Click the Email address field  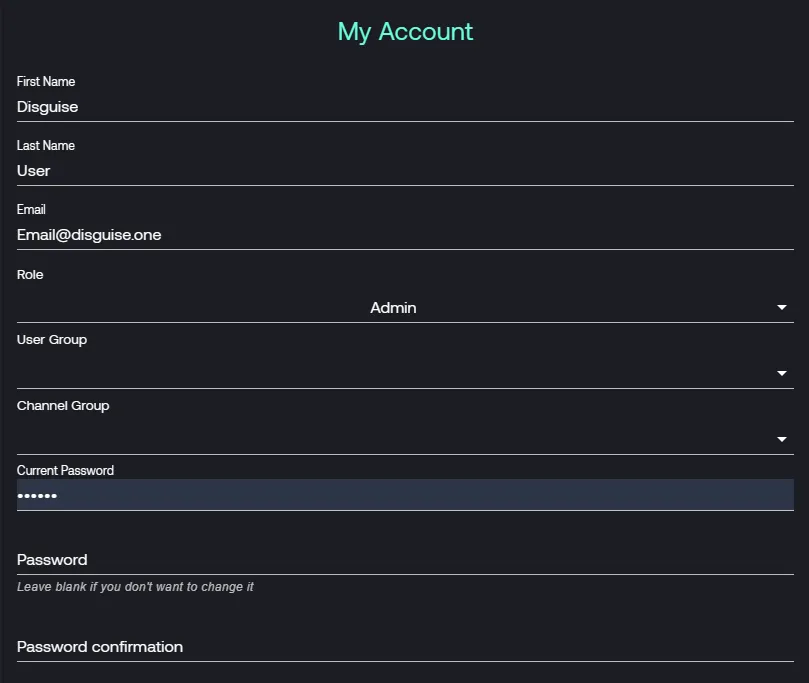point(400,234)
